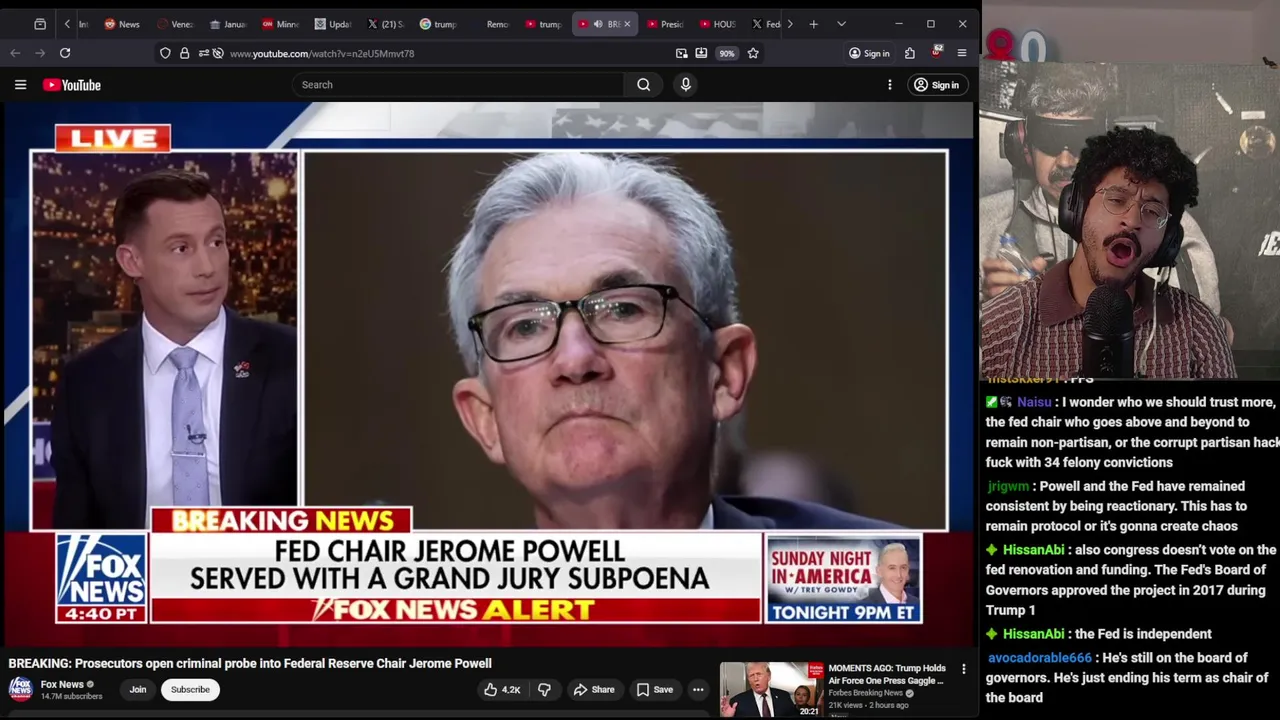
Task: Open the Fox News channel avatar
Action: (x=20, y=689)
